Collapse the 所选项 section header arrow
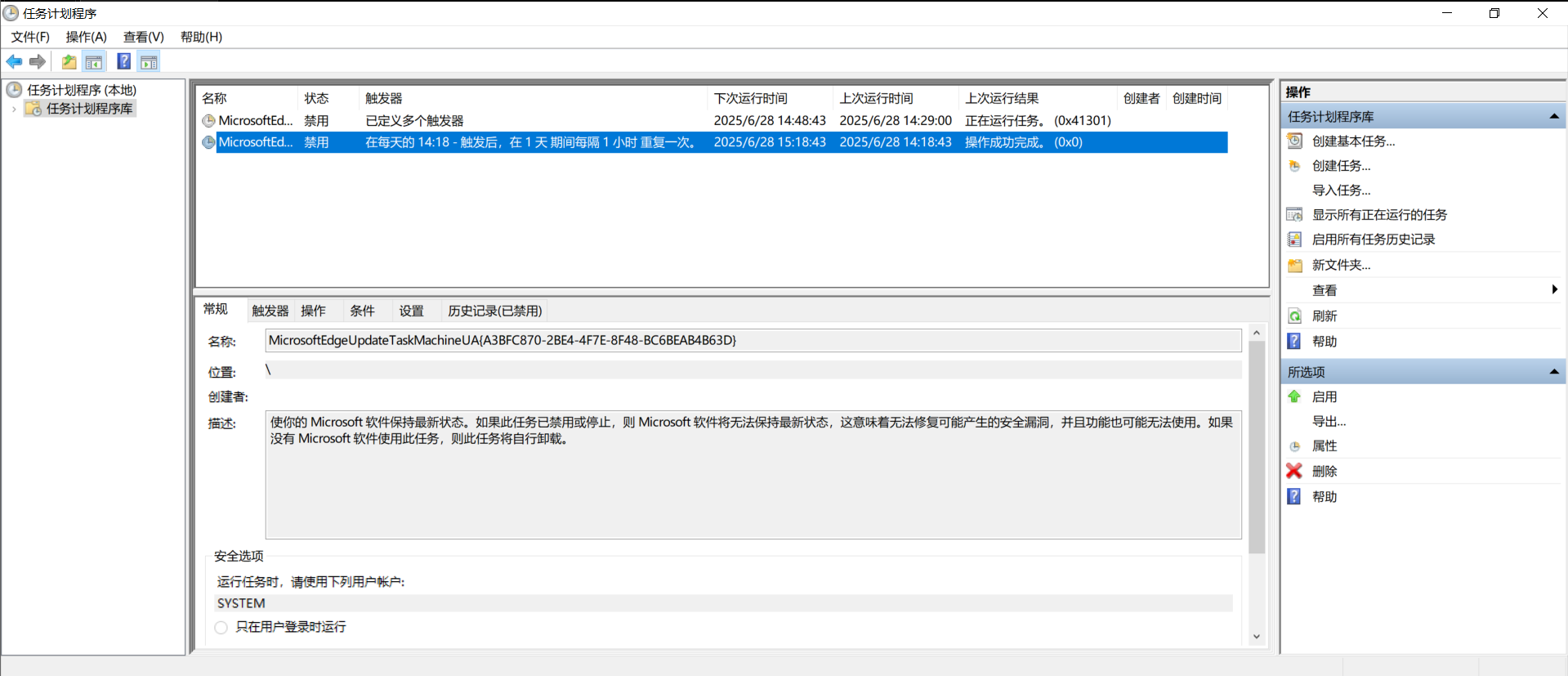This screenshot has width=1568, height=676. pos(1554,372)
